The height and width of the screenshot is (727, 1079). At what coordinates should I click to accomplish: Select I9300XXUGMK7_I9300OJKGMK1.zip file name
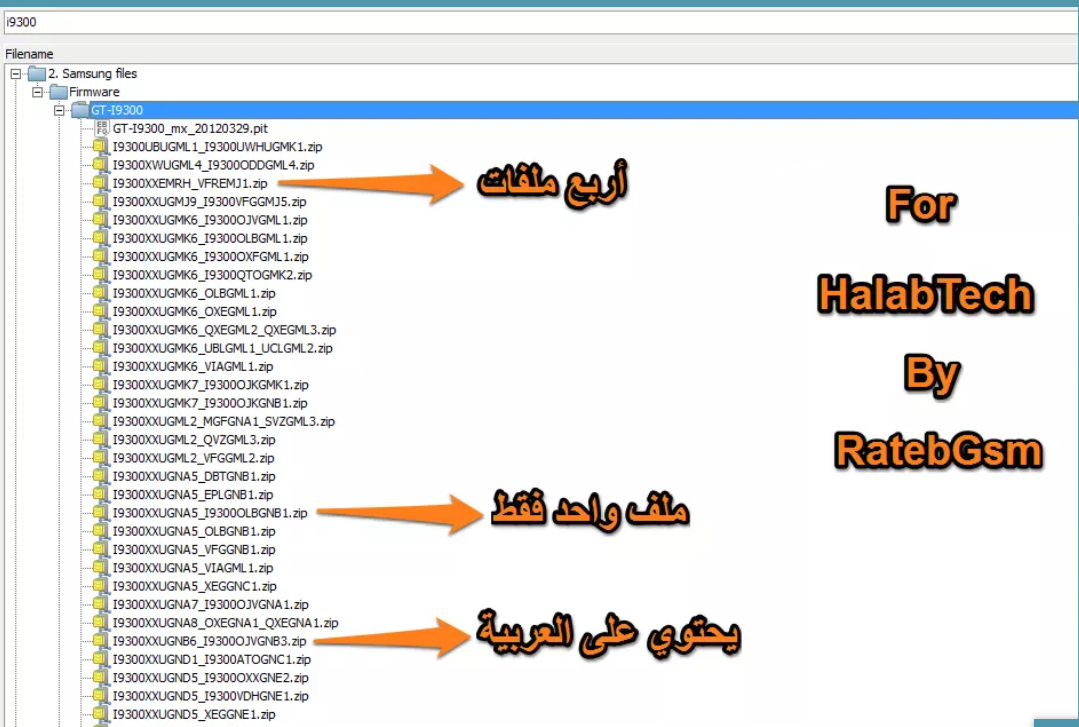click(211, 385)
